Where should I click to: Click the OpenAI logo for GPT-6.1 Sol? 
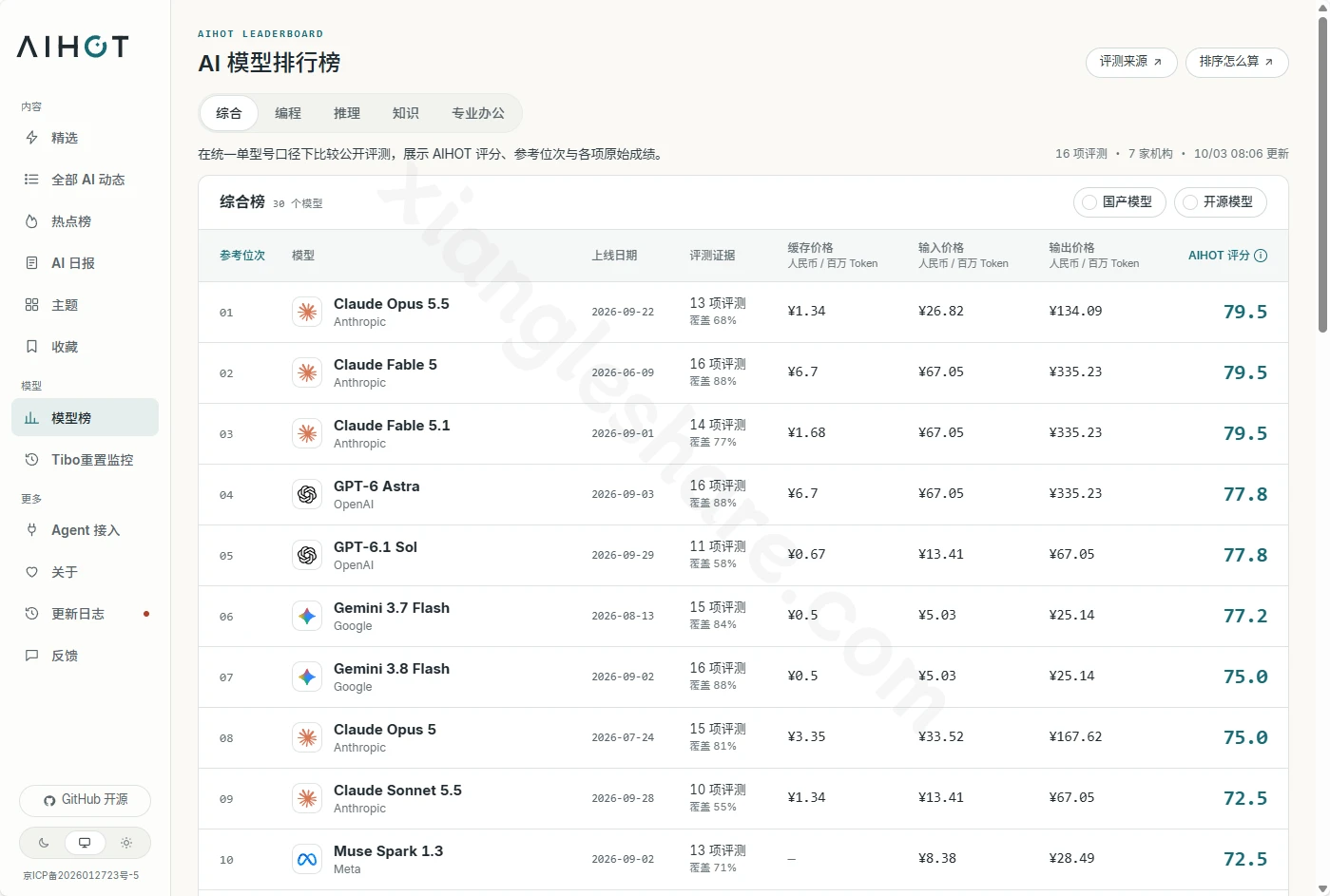(x=307, y=555)
